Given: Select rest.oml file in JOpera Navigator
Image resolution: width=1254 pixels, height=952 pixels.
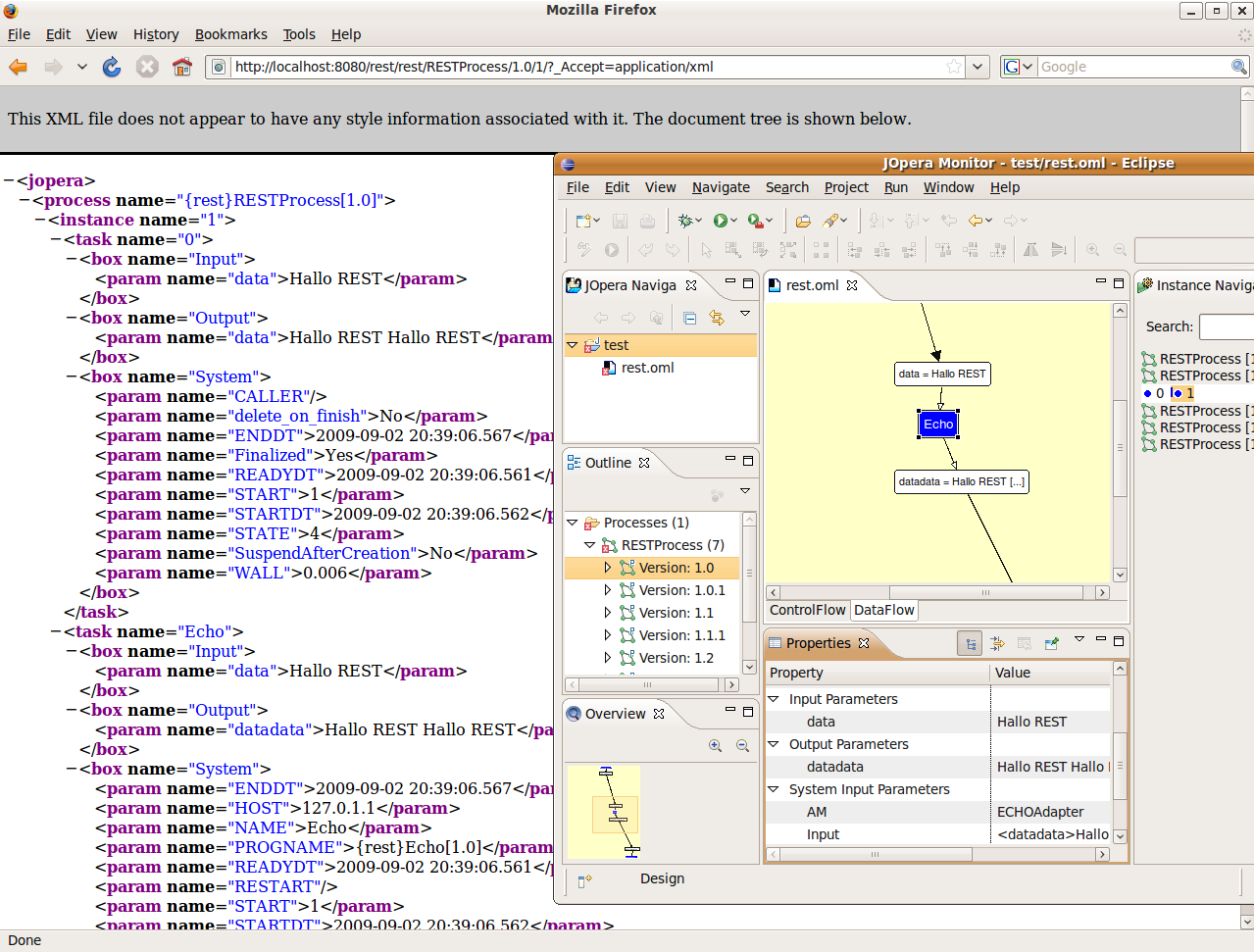Looking at the screenshot, I should coord(647,368).
